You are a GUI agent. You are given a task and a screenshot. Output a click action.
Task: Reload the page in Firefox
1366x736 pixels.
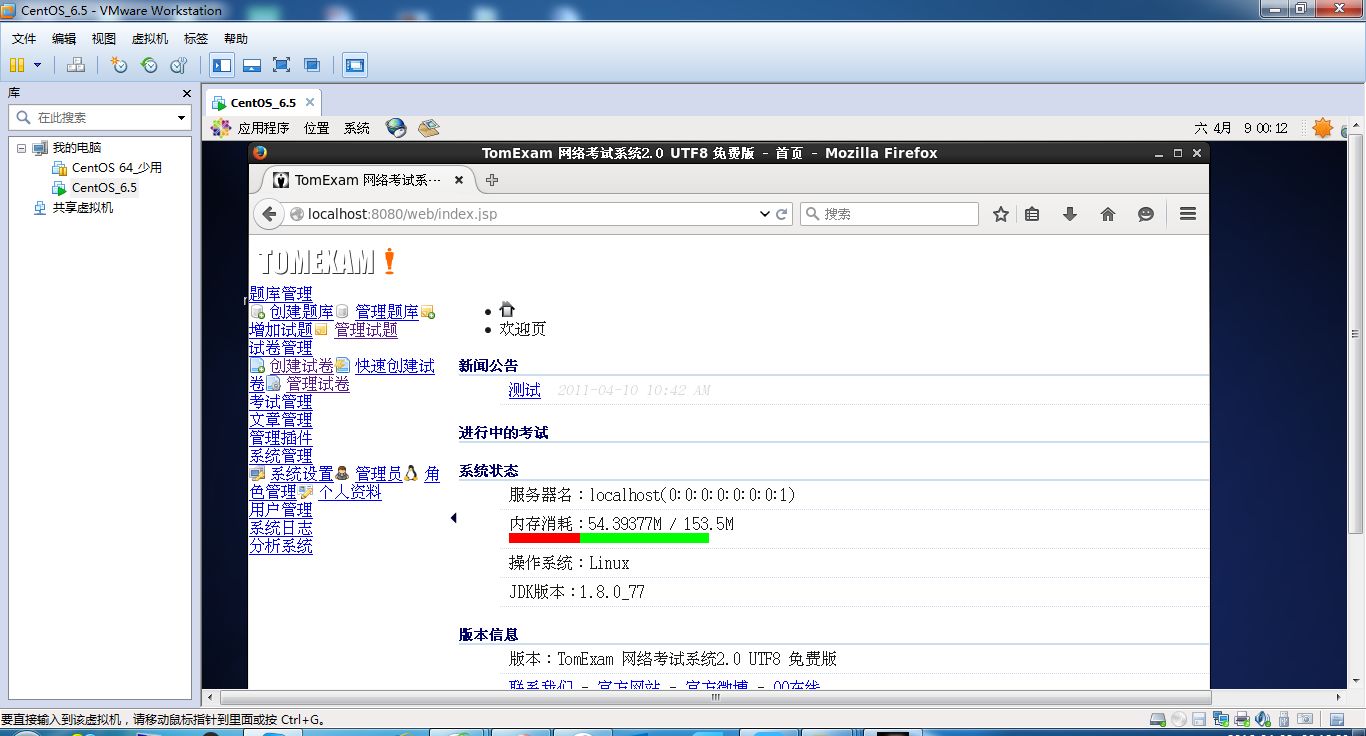(782, 214)
